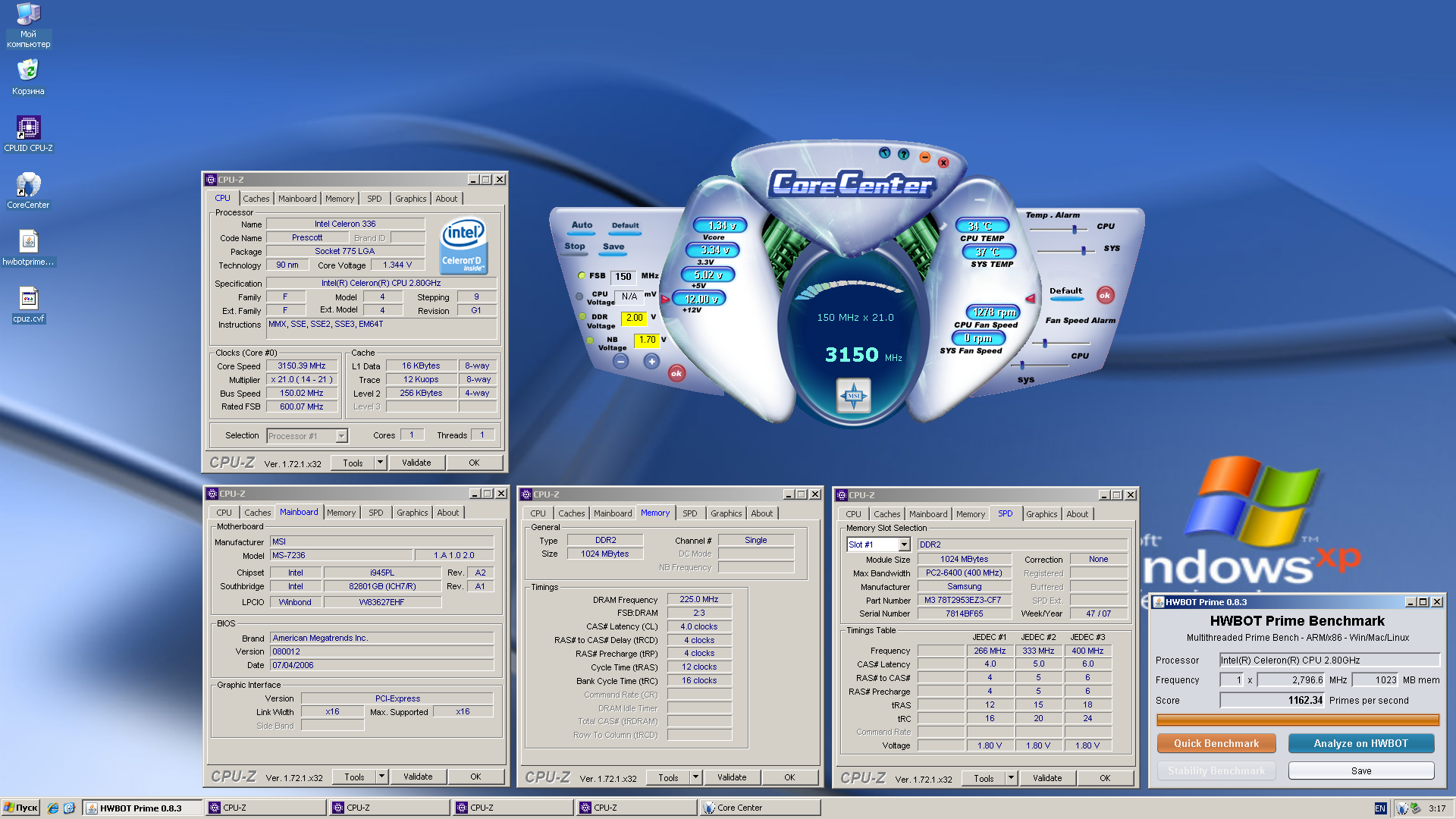Open the Slot #1 dropdown in SPD window

(x=878, y=544)
